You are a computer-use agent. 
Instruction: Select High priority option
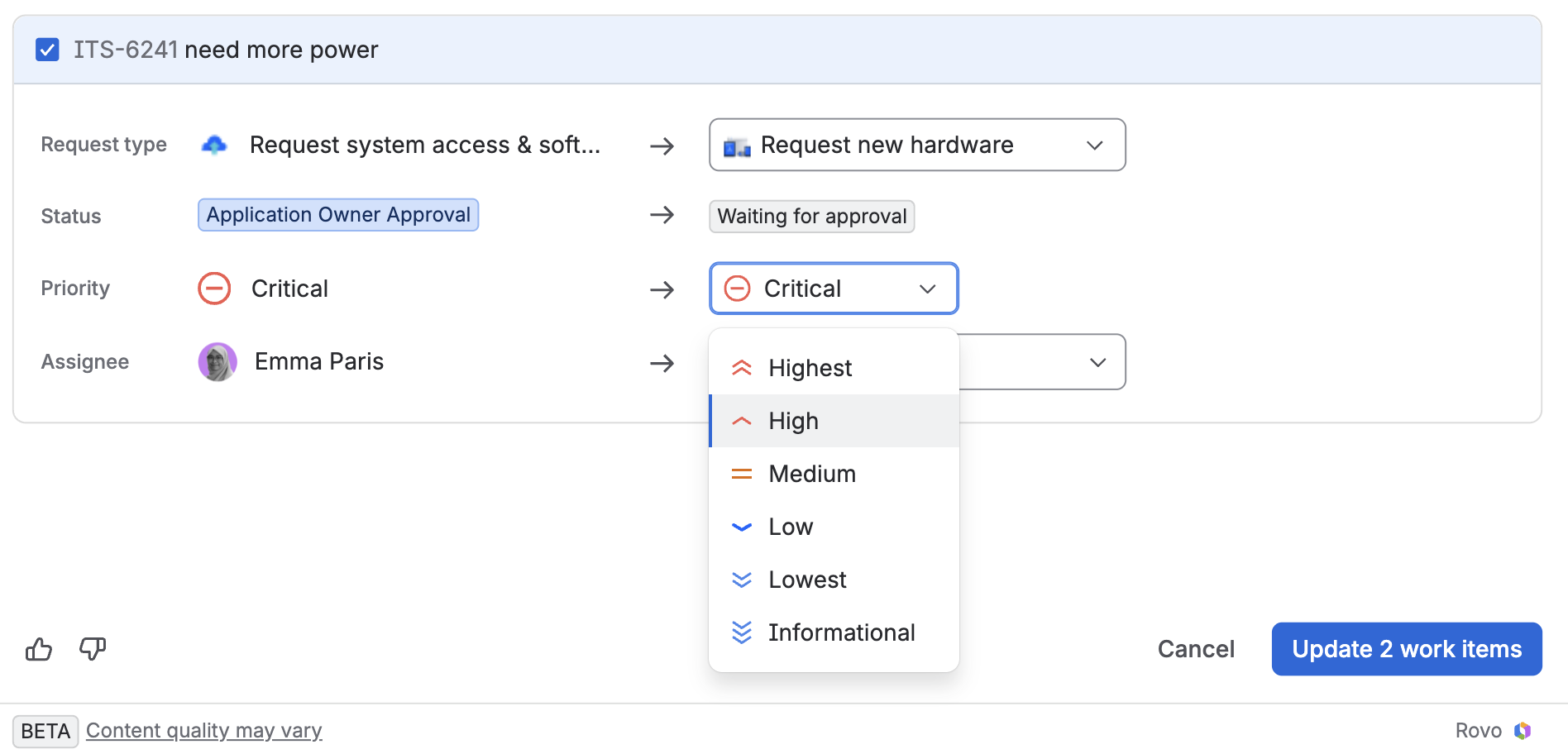click(834, 421)
